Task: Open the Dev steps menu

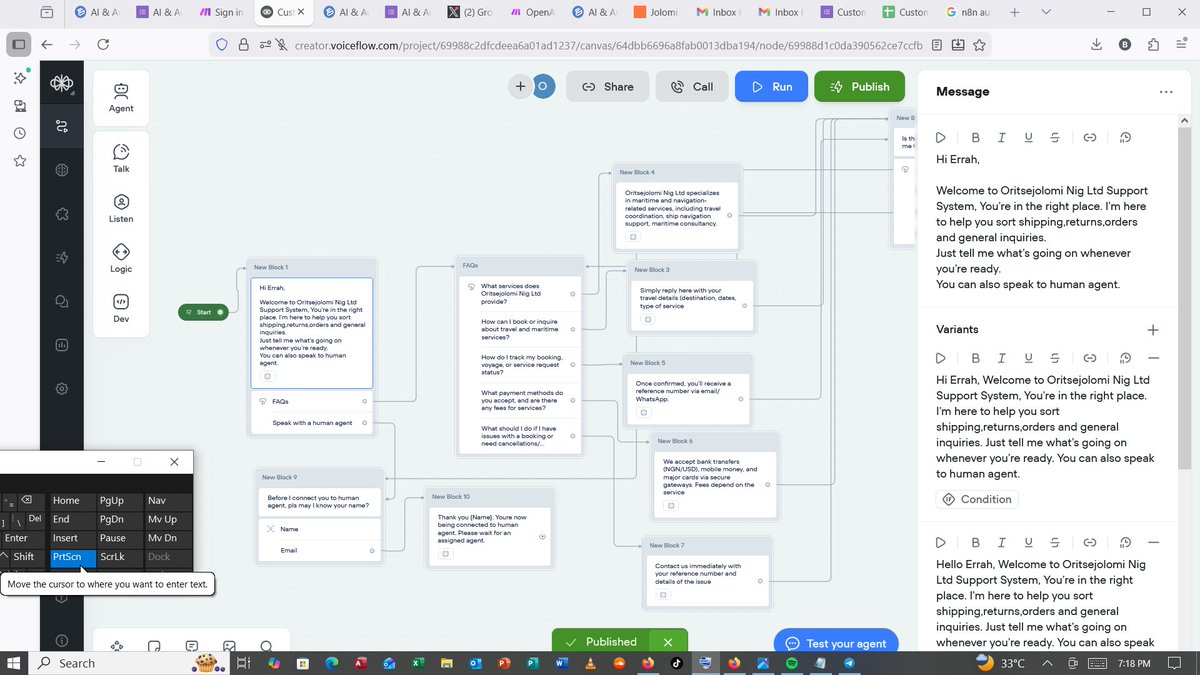Action: [x=121, y=308]
